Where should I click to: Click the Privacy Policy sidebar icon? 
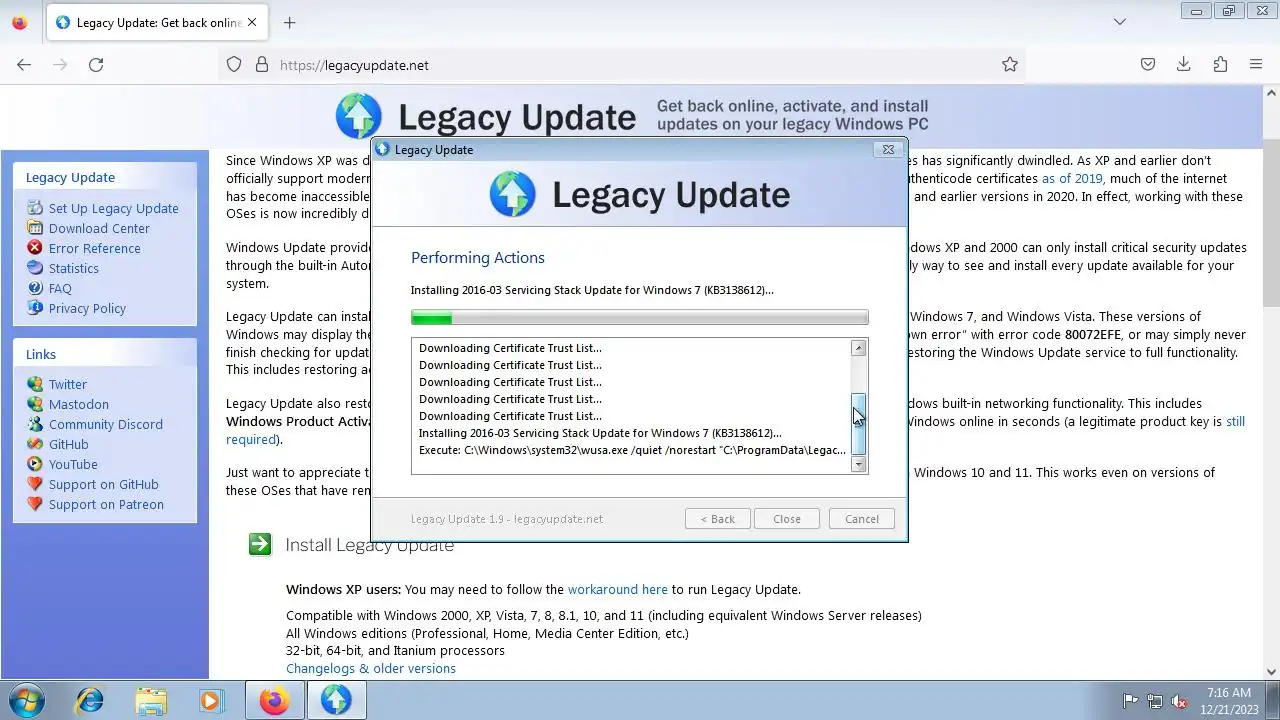click(x=35, y=308)
